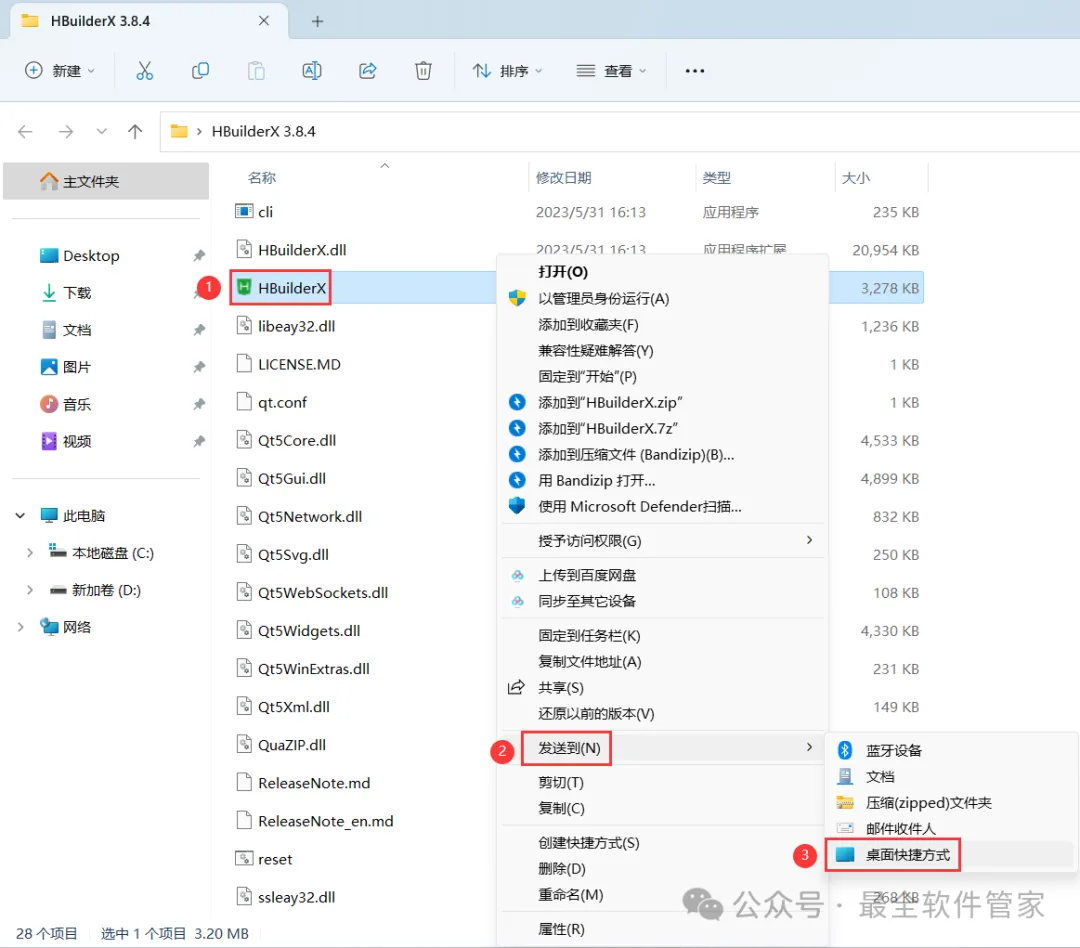Open the 新建 dropdown button
Viewport: 1080px width, 948px height.
[60, 71]
